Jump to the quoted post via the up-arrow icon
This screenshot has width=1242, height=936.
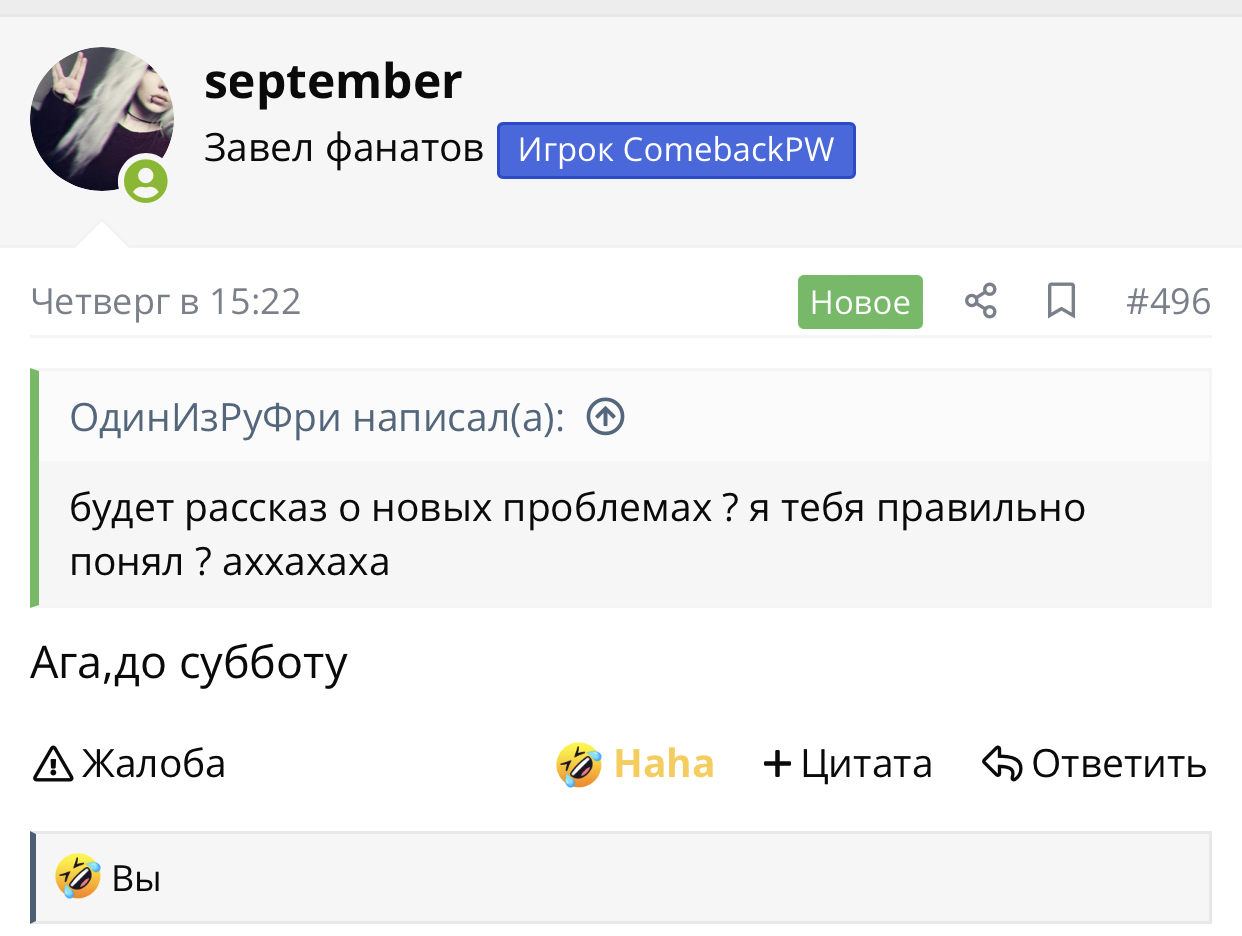coord(605,417)
